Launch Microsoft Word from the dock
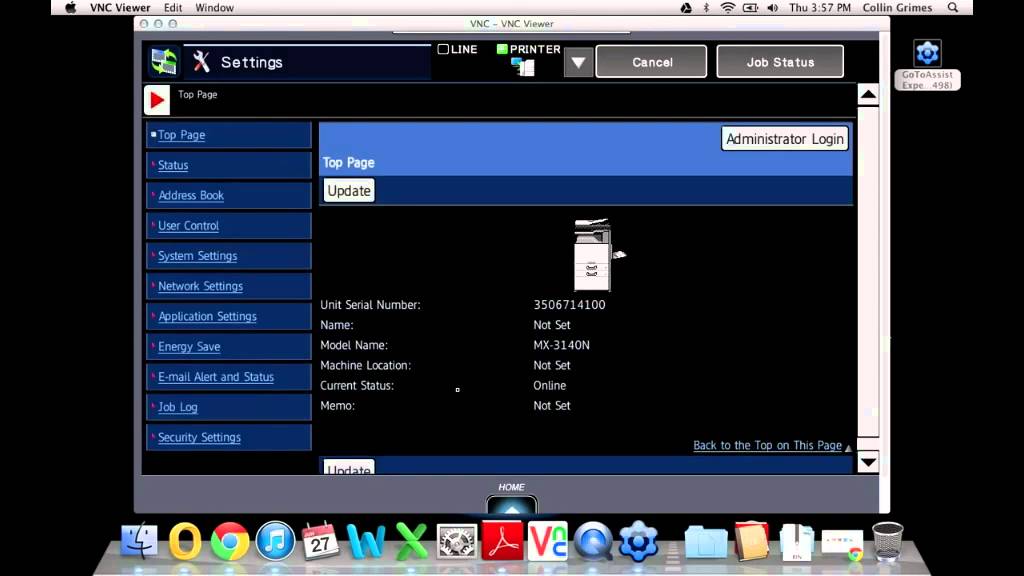 click(365, 541)
